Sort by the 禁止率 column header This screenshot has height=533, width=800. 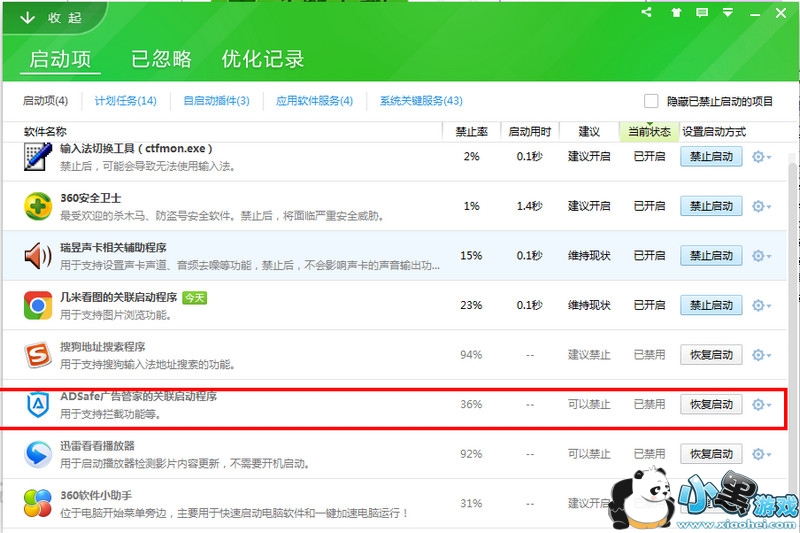(471, 132)
